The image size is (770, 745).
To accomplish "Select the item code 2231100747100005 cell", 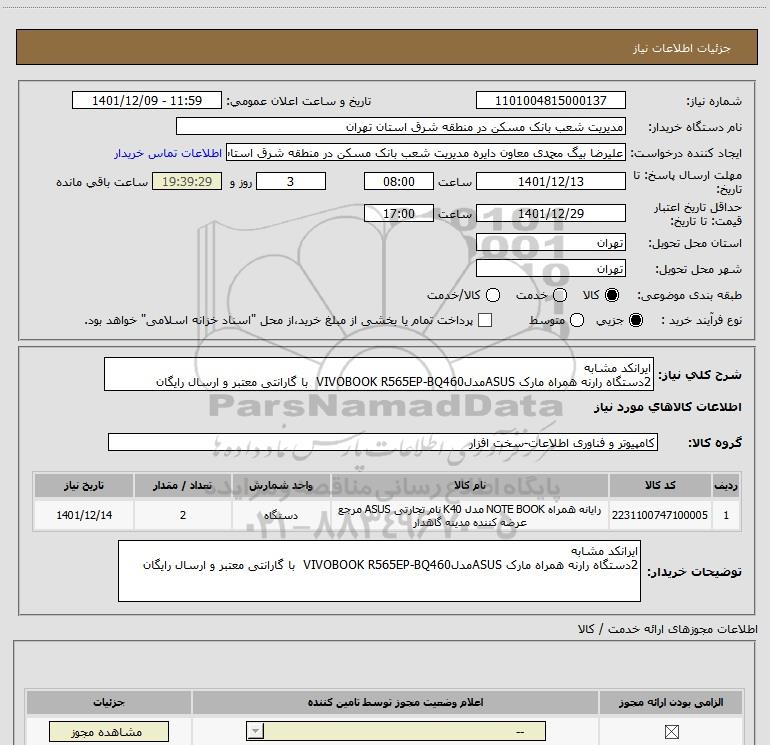I will coord(660,515).
